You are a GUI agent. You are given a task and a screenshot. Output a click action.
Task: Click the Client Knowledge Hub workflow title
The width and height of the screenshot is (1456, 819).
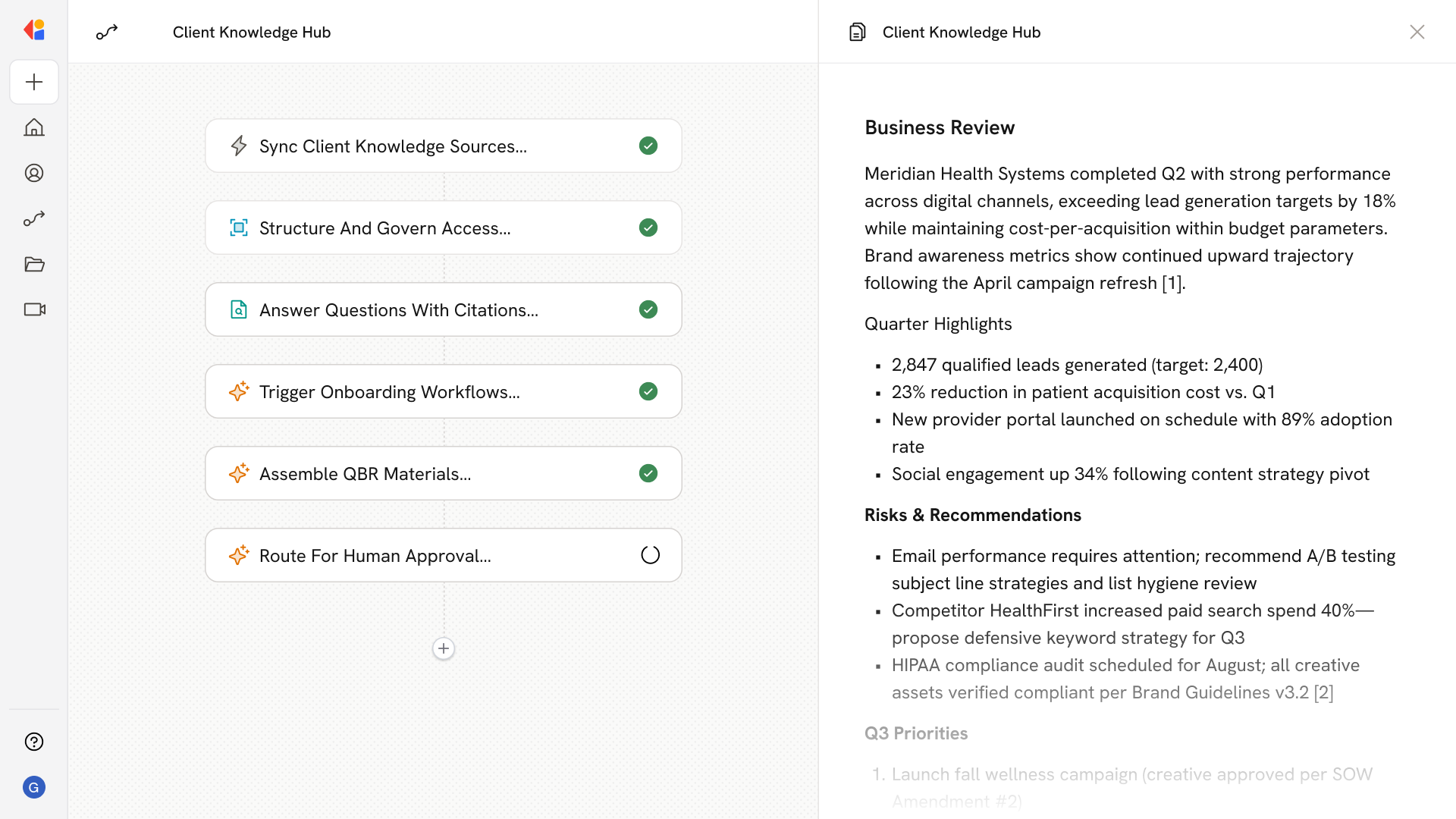252,32
